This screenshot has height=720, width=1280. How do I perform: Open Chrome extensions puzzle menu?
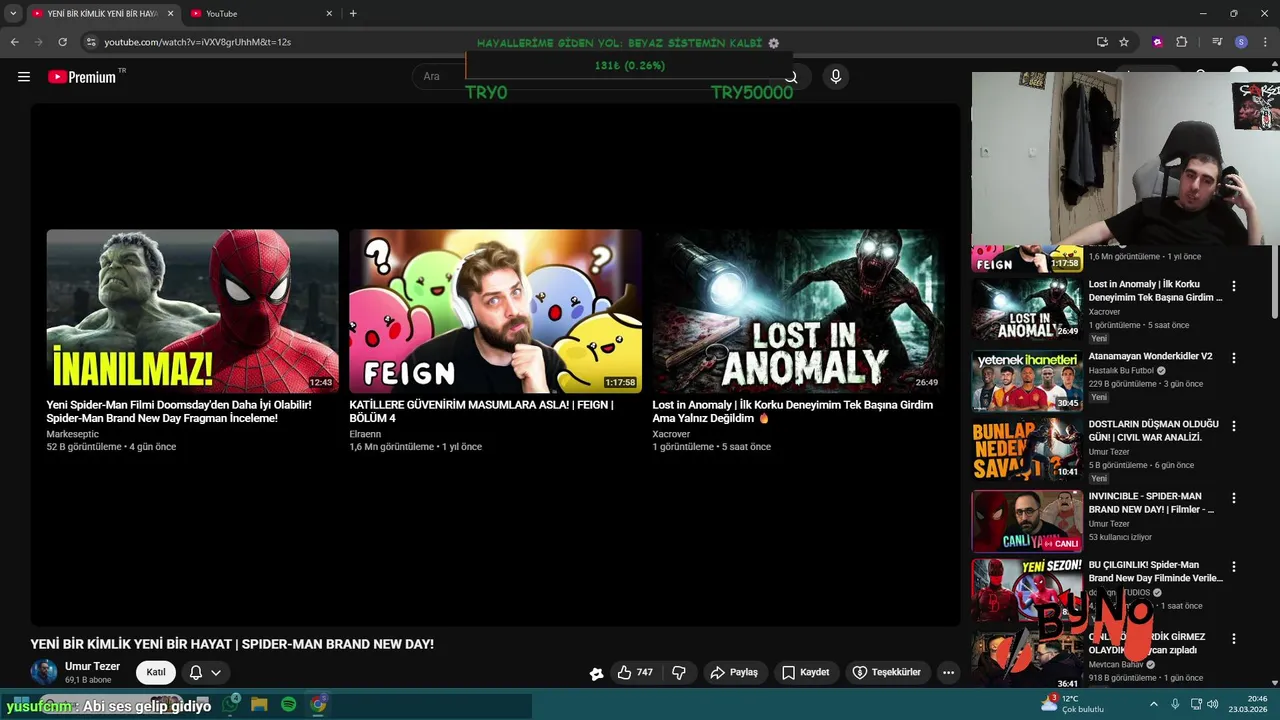pyautogui.click(x=1182, y=42)
